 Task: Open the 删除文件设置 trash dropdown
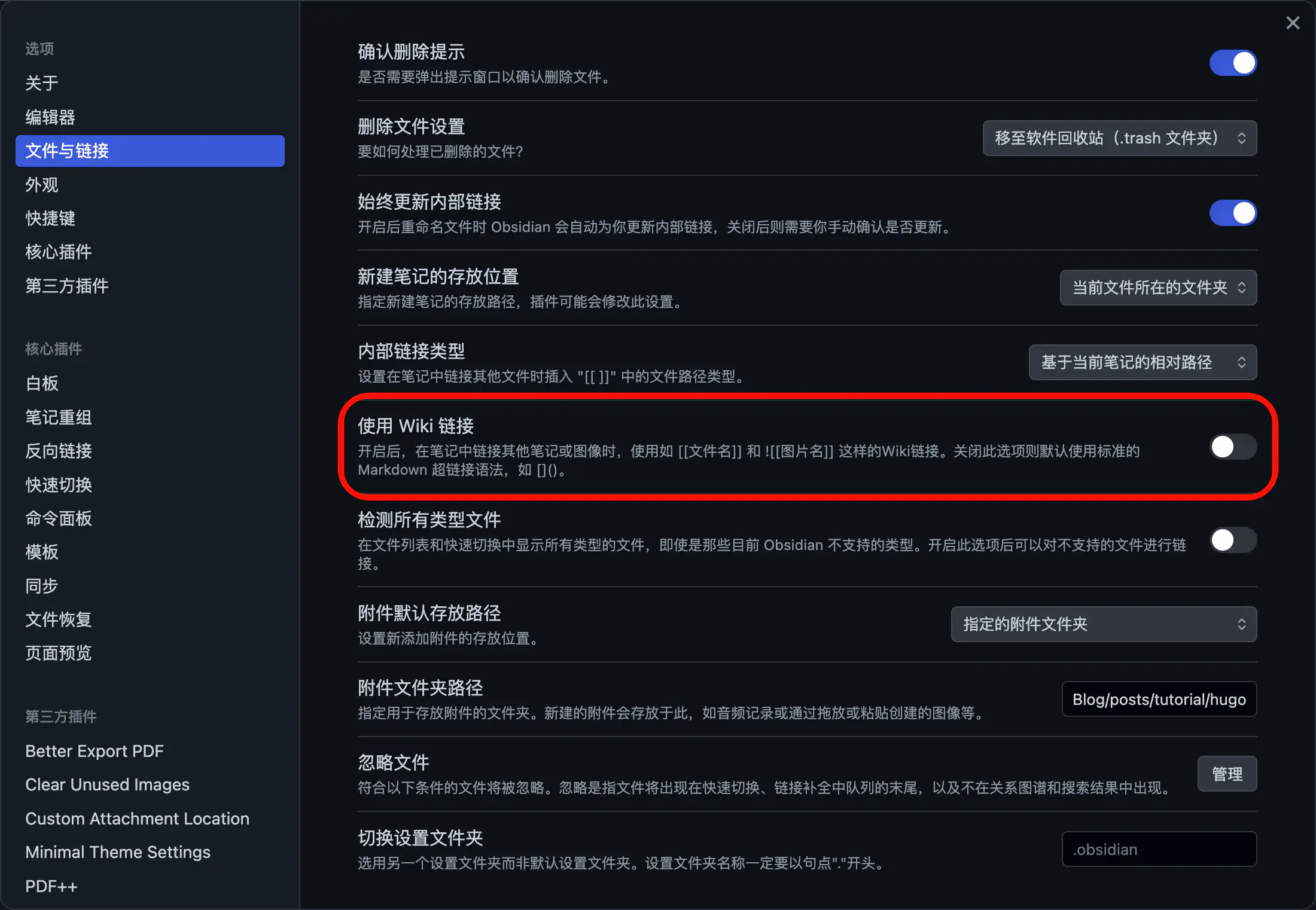[1119, 138]
